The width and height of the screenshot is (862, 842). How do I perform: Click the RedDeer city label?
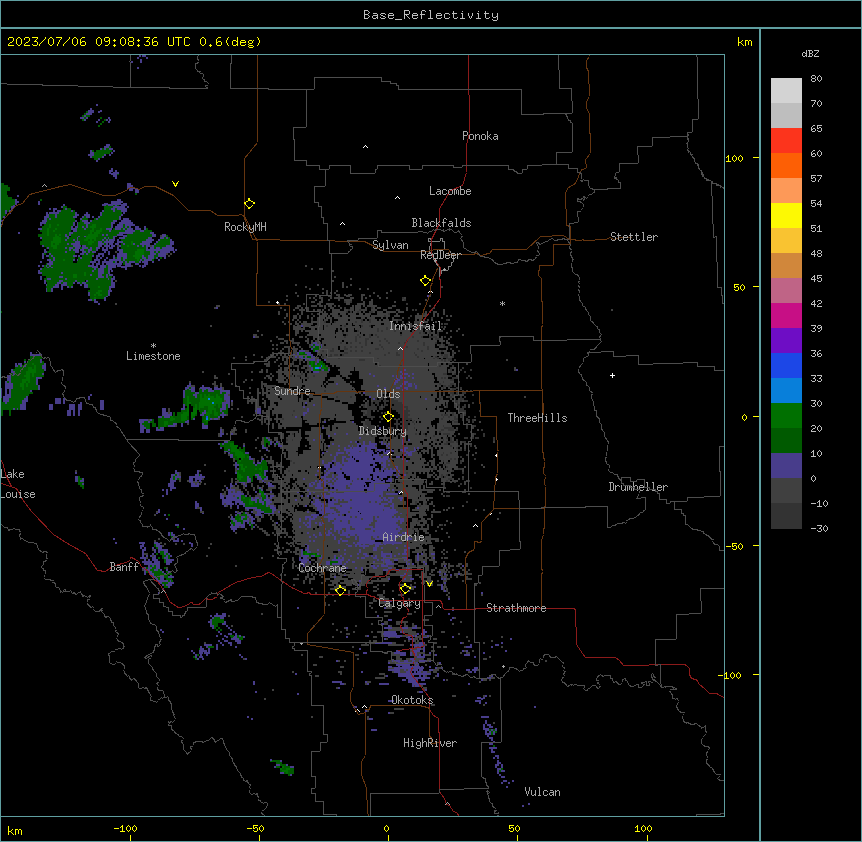pyautogui.click(x=440, y=255)
